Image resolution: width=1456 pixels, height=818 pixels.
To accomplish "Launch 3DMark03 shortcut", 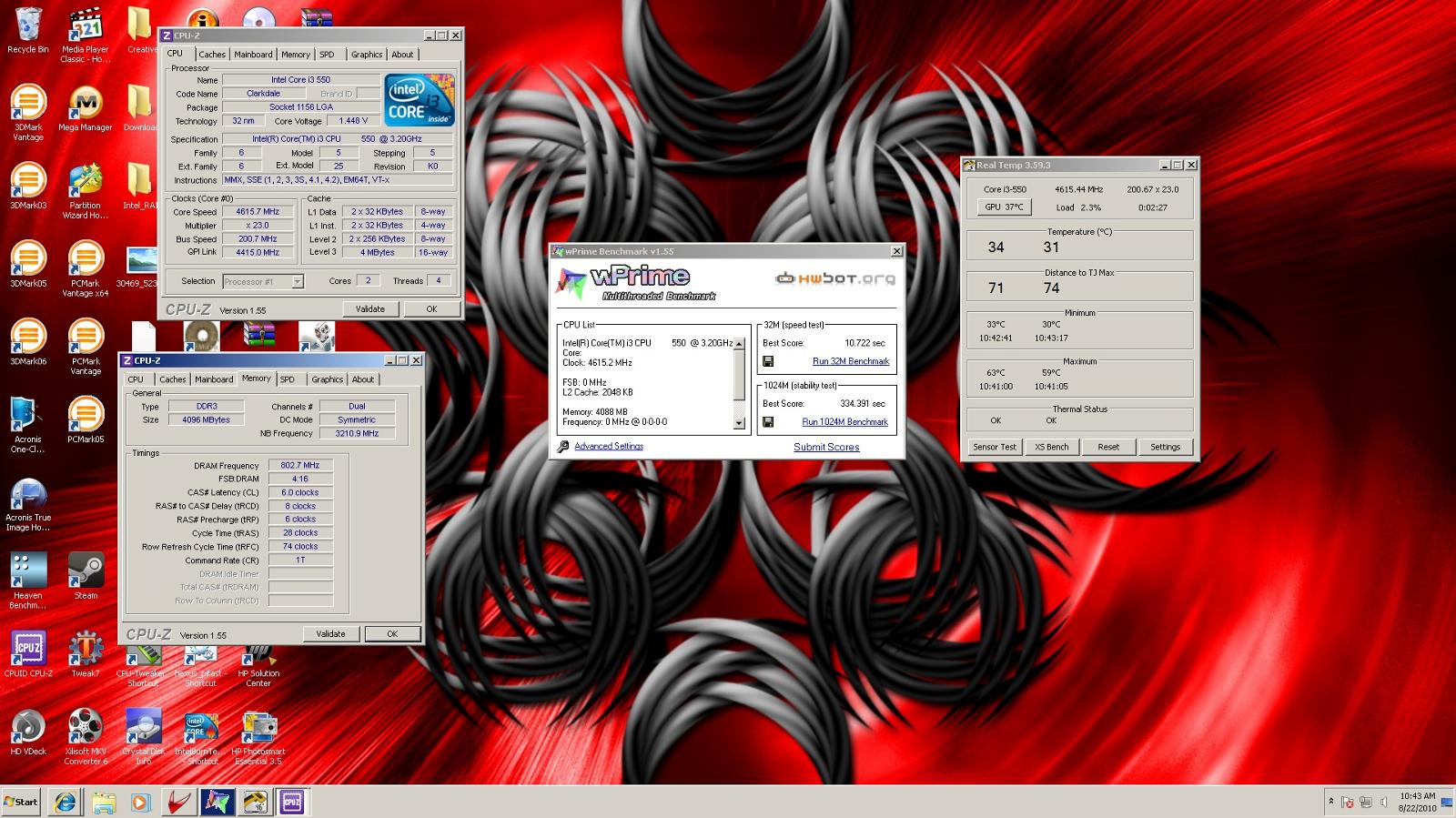I will point(27,186).
